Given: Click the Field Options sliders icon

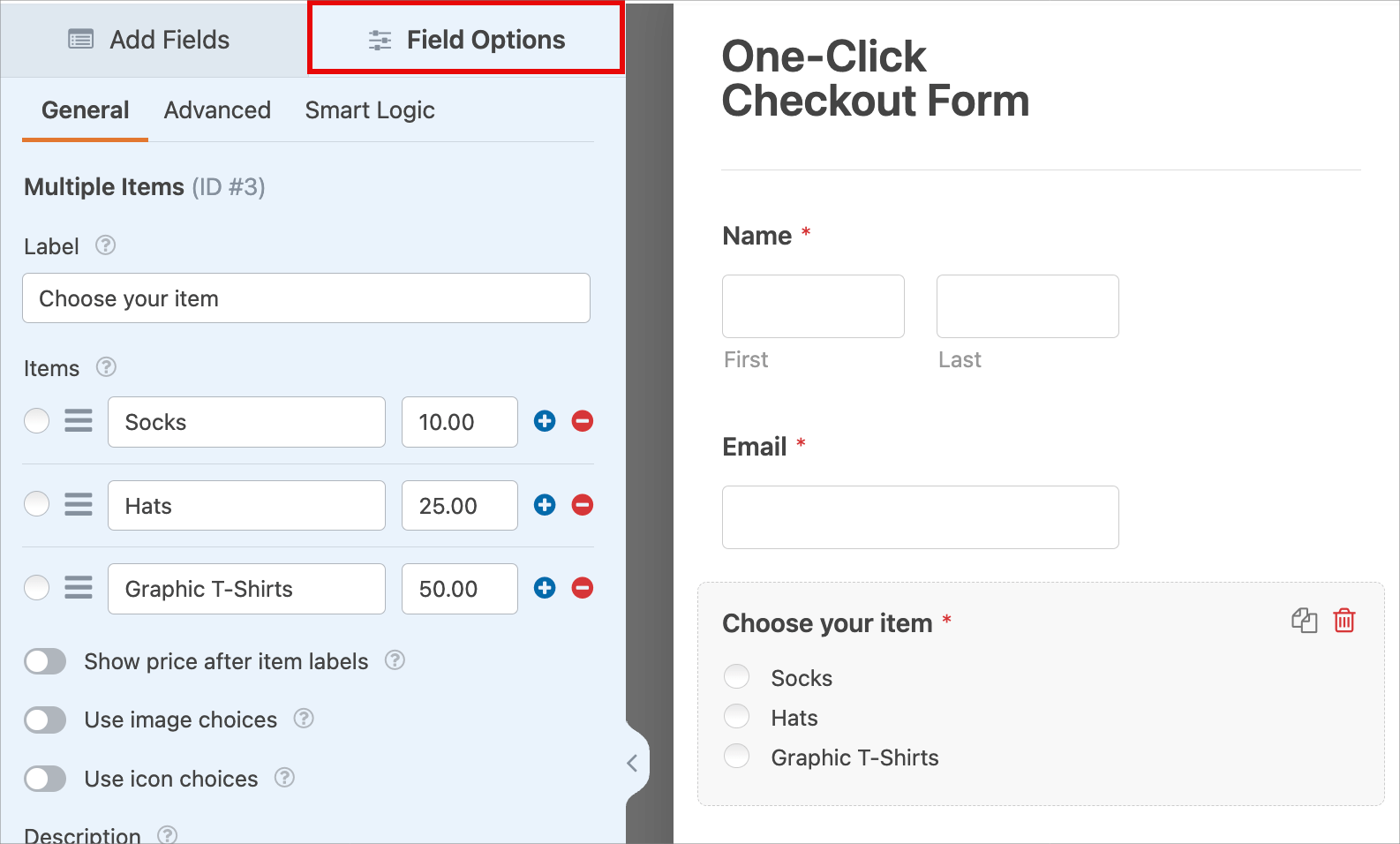Looking at the screenshot, I should tap(380, 39).
